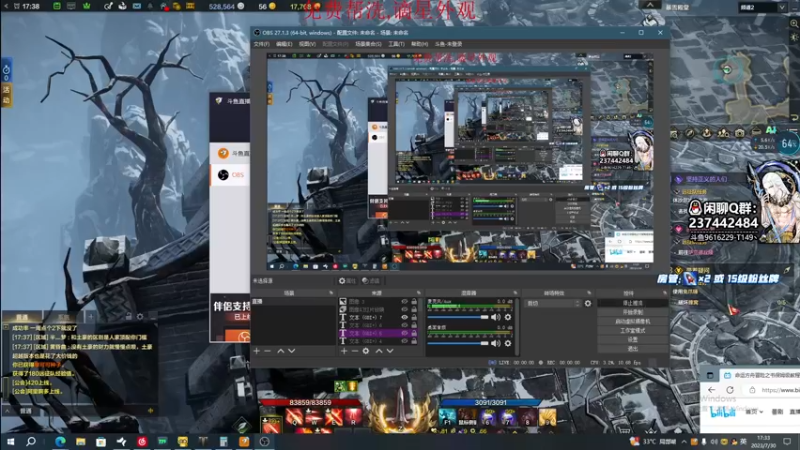Image resolution: width=800 pixels, height=450 pixels.
Task: Open scene transition properties gear
Action: [588, 303]
